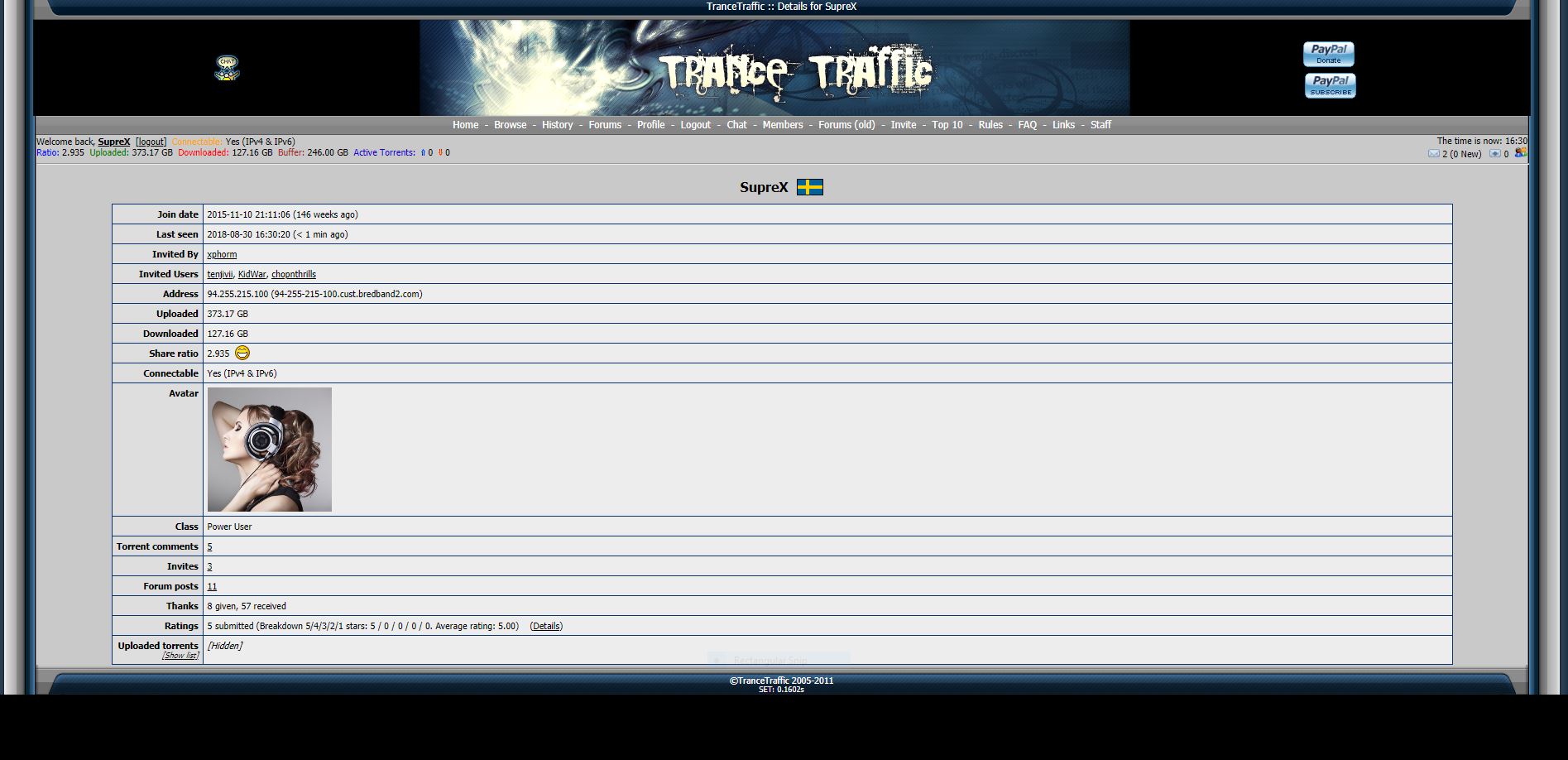Expand uploaded torrents with Show list
This screenshot has height=760, width=1568.
pos(180,656)
